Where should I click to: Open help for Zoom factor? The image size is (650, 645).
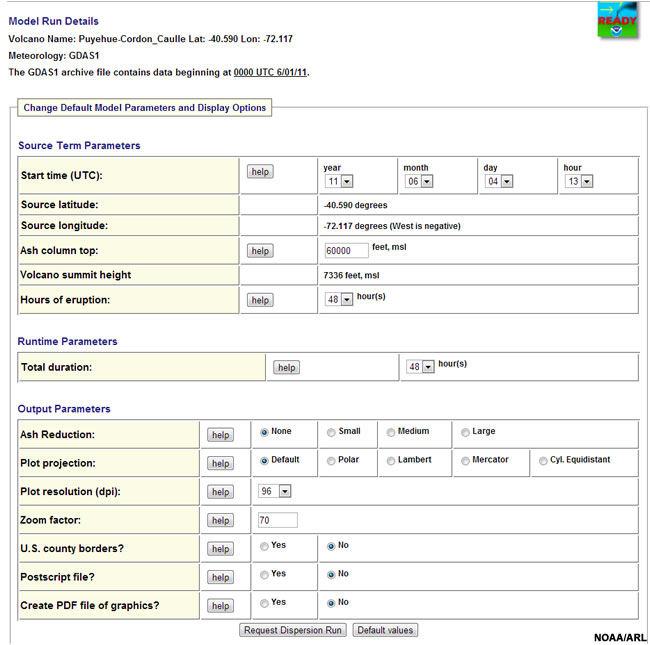[221, 520]
